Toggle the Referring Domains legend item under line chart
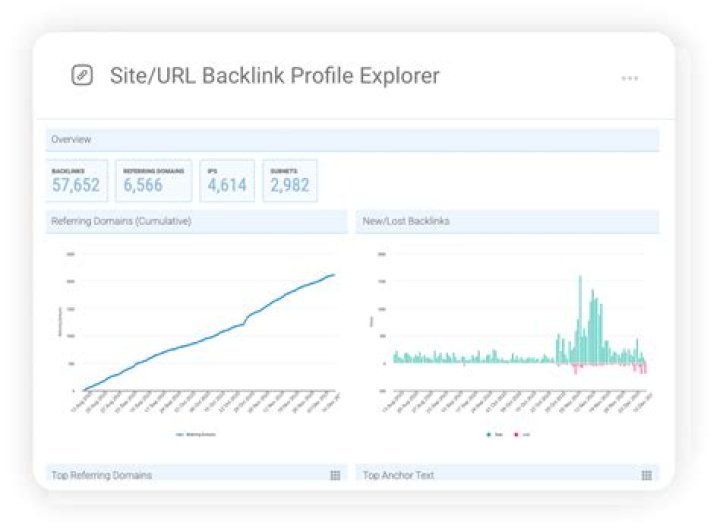The image size is (720, 532). pos(196,434)
